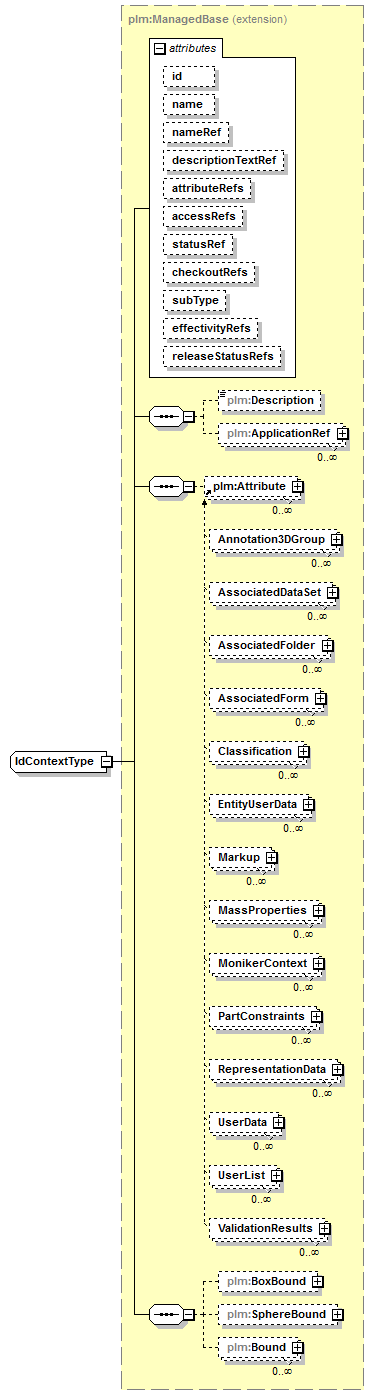Open the Markup element link
Screen dimensions: 374x1395
pos(239,857)
